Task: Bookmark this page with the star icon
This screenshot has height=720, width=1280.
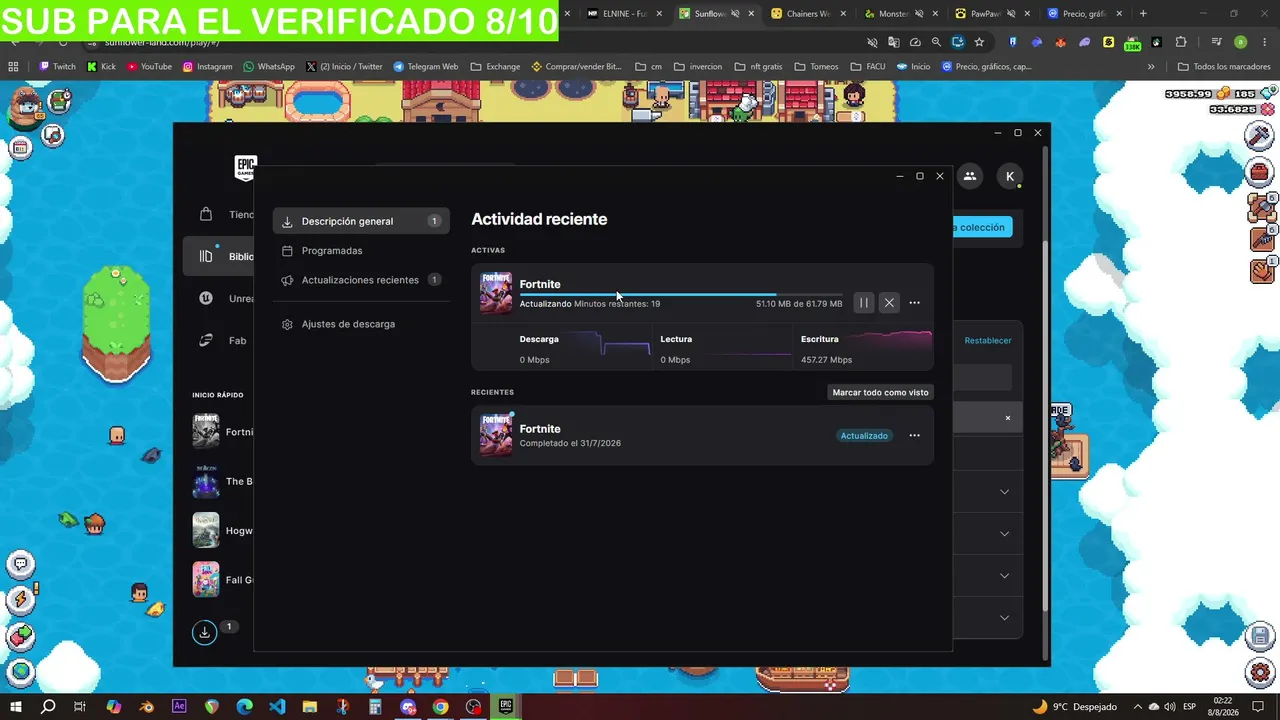Action: tap(979, 42)
